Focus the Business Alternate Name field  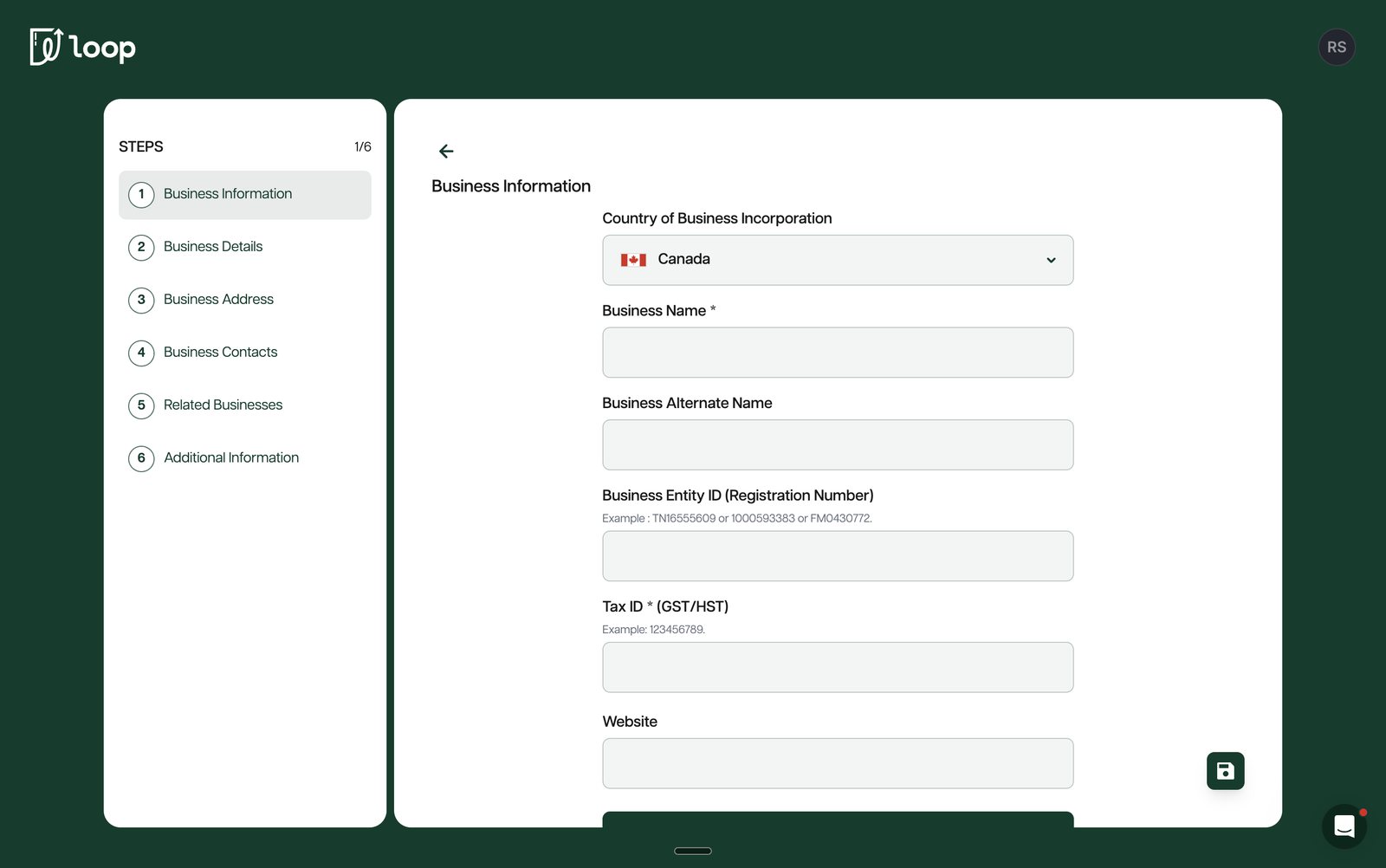coord(838,445)
